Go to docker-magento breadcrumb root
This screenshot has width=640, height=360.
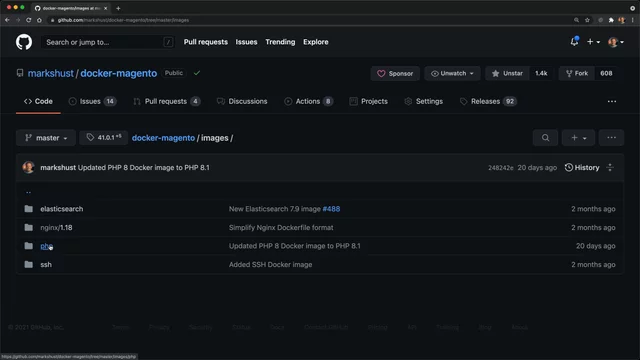[163, 138]
